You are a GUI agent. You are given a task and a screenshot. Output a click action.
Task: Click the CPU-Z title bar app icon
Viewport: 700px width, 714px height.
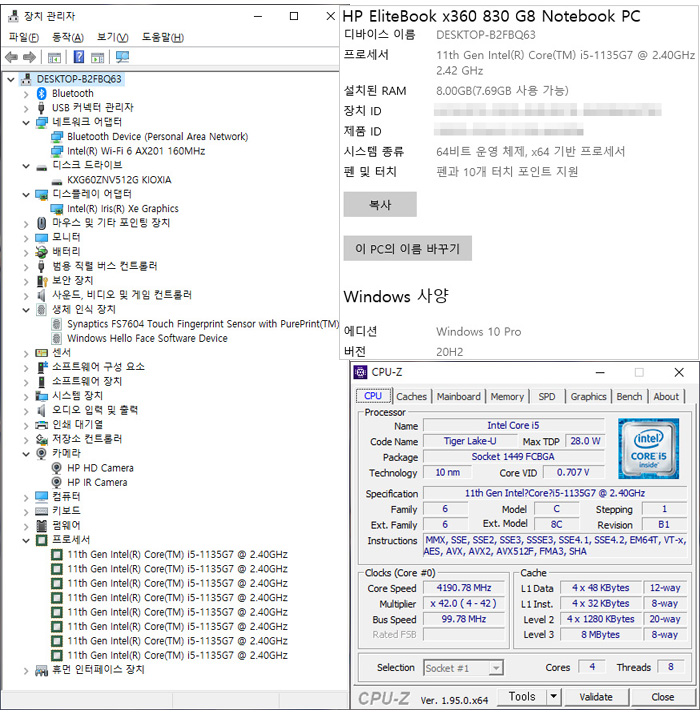(x=360, y=372)
